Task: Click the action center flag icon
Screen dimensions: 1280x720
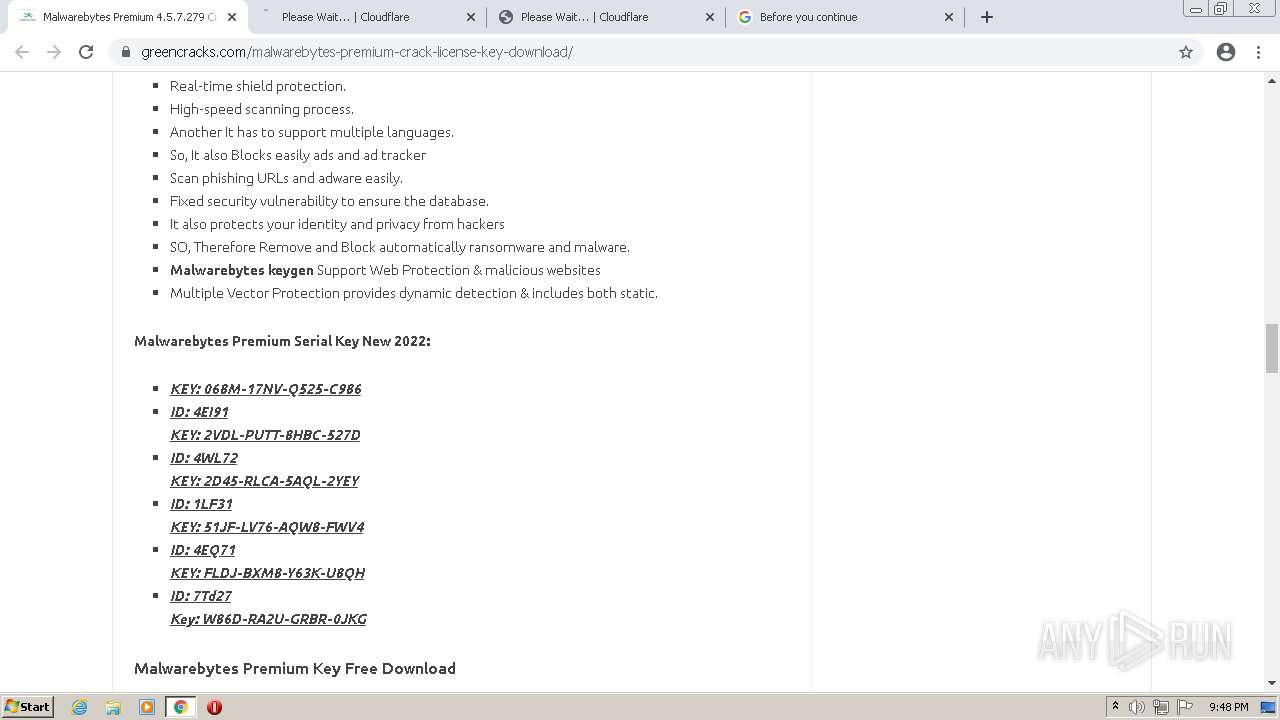Action: tap(1185, 707)
